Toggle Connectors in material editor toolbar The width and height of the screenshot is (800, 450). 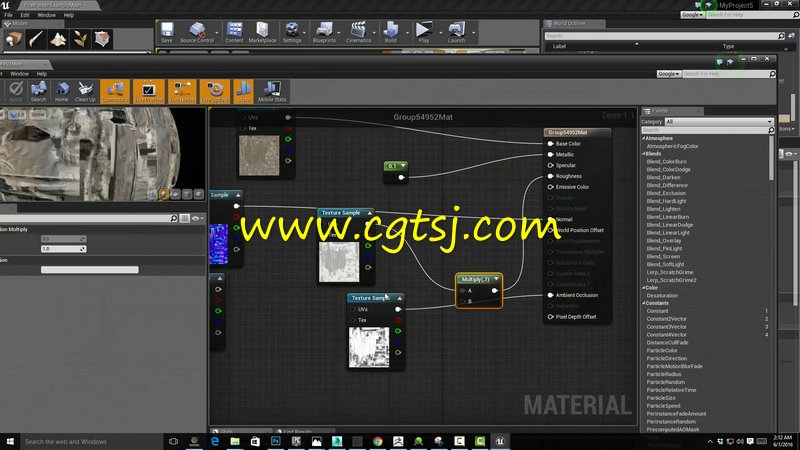coord(115,92)
